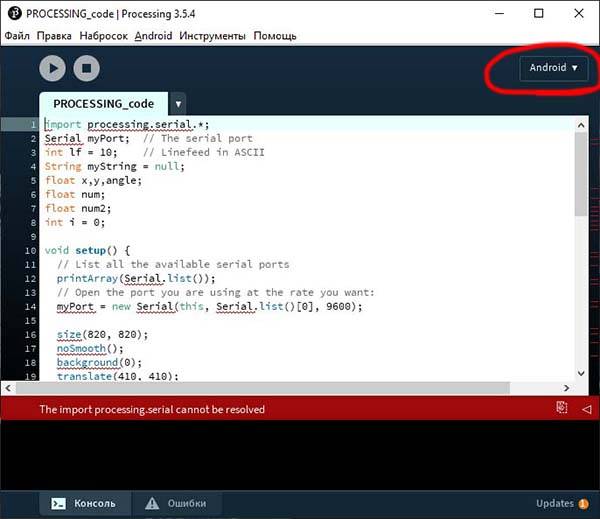Click line 1 import processing.serial text

pyautogui.click(x=127, y=125)
